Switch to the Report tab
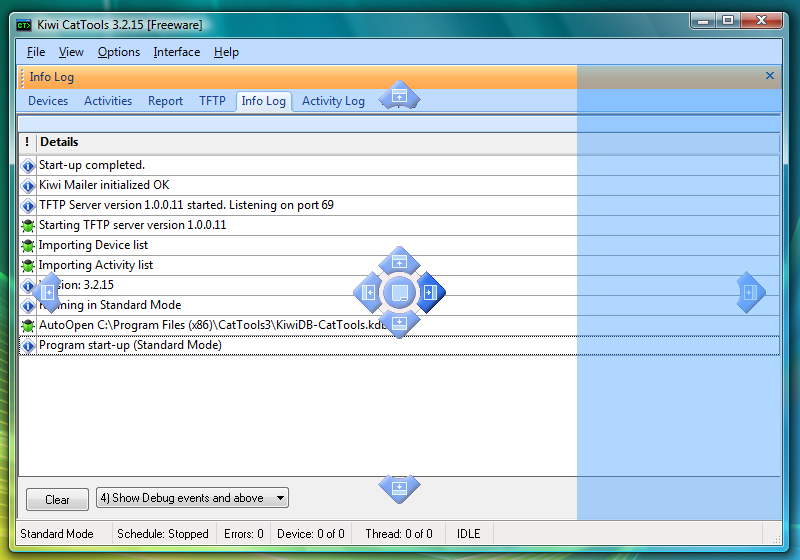Screen dimensions: 800x560 (165, 101)
